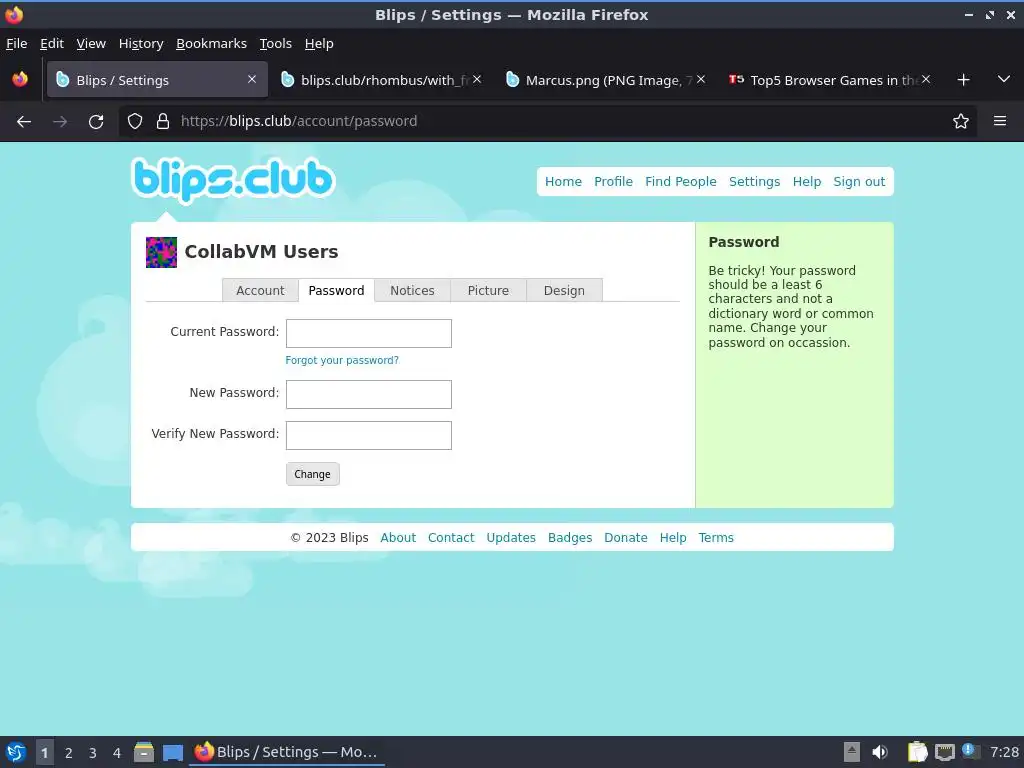Click the blips.club logo
The height and width of the screenshot is (768, 1024).
coord(233,179)
